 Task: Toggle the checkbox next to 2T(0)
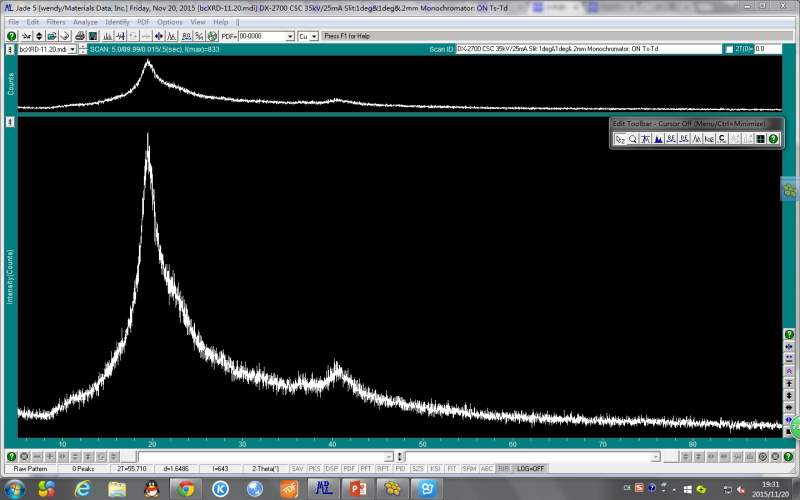[729, 49]
